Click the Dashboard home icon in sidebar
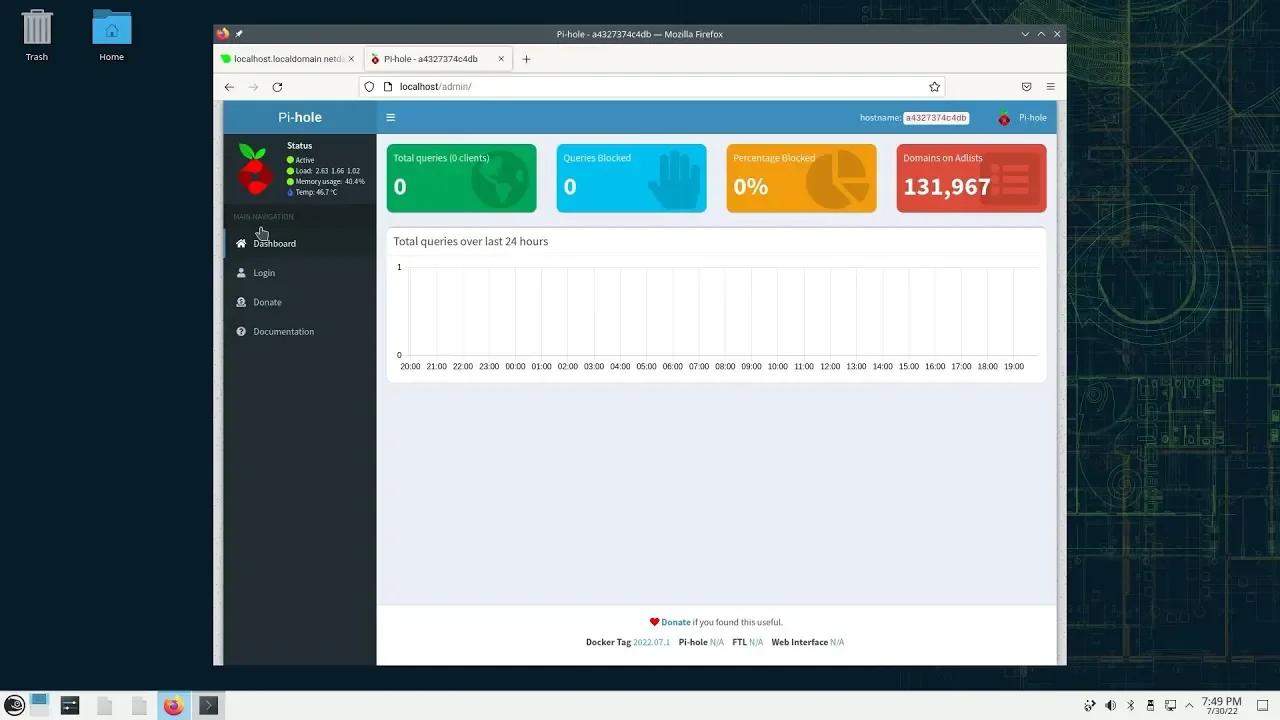 pyautogui.click(x=241, y=243)
